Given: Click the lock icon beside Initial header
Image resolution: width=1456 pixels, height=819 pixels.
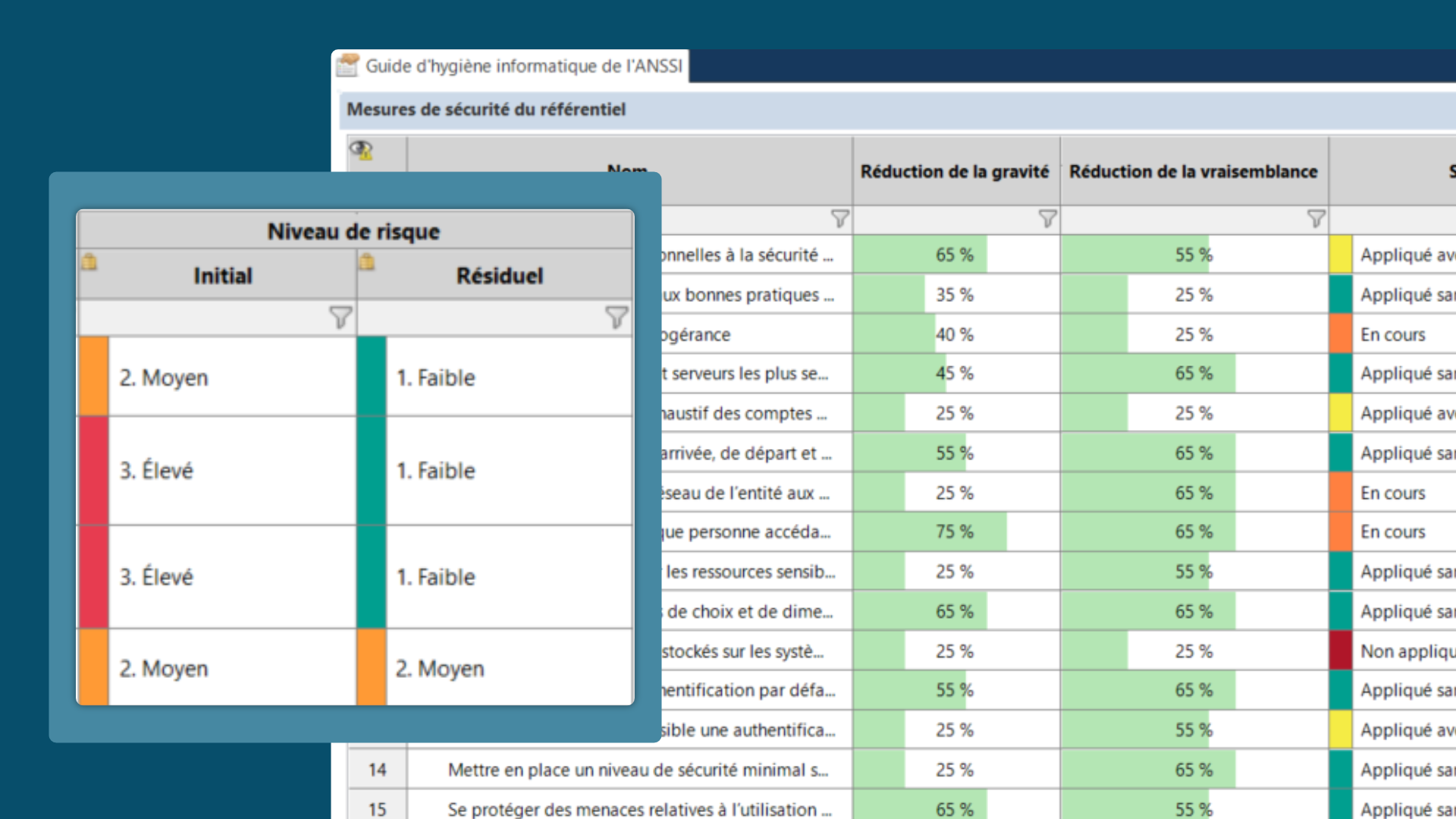Looking at the screenshot, I should [x=89, y=262].
